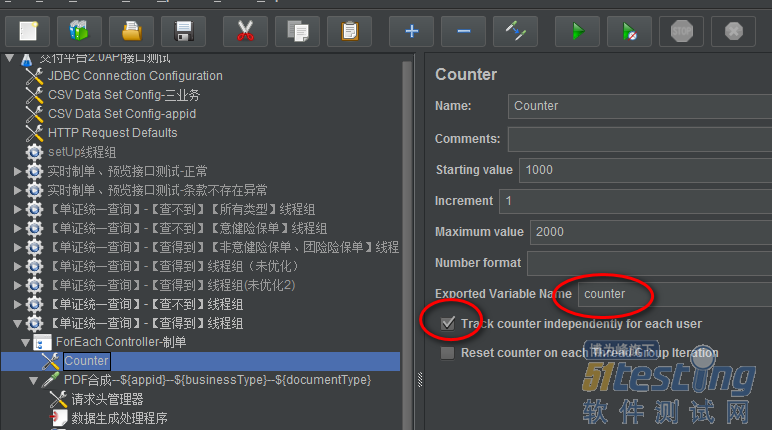Expand all nodes with plus icon
This screenshot has height=430, width=772.
coord(412,32)
